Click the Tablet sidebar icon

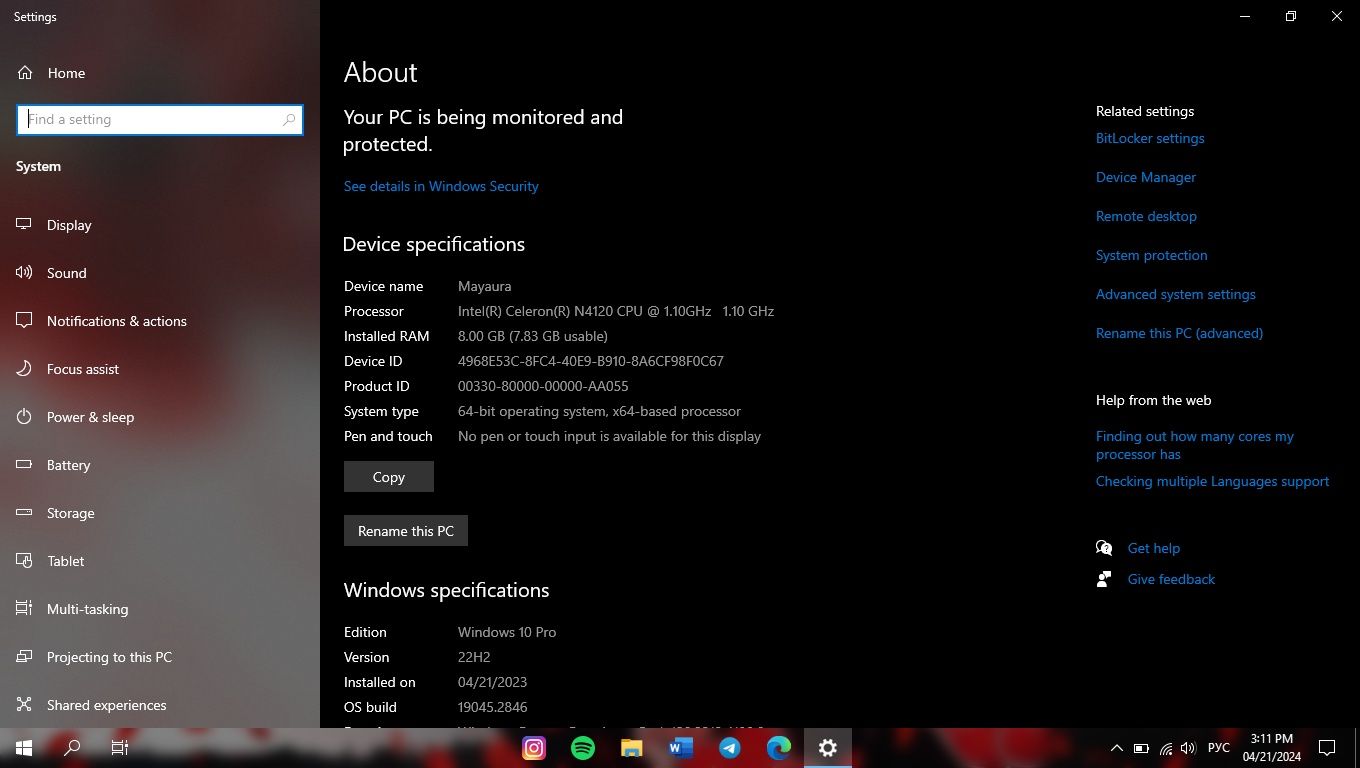pos(24,561)
